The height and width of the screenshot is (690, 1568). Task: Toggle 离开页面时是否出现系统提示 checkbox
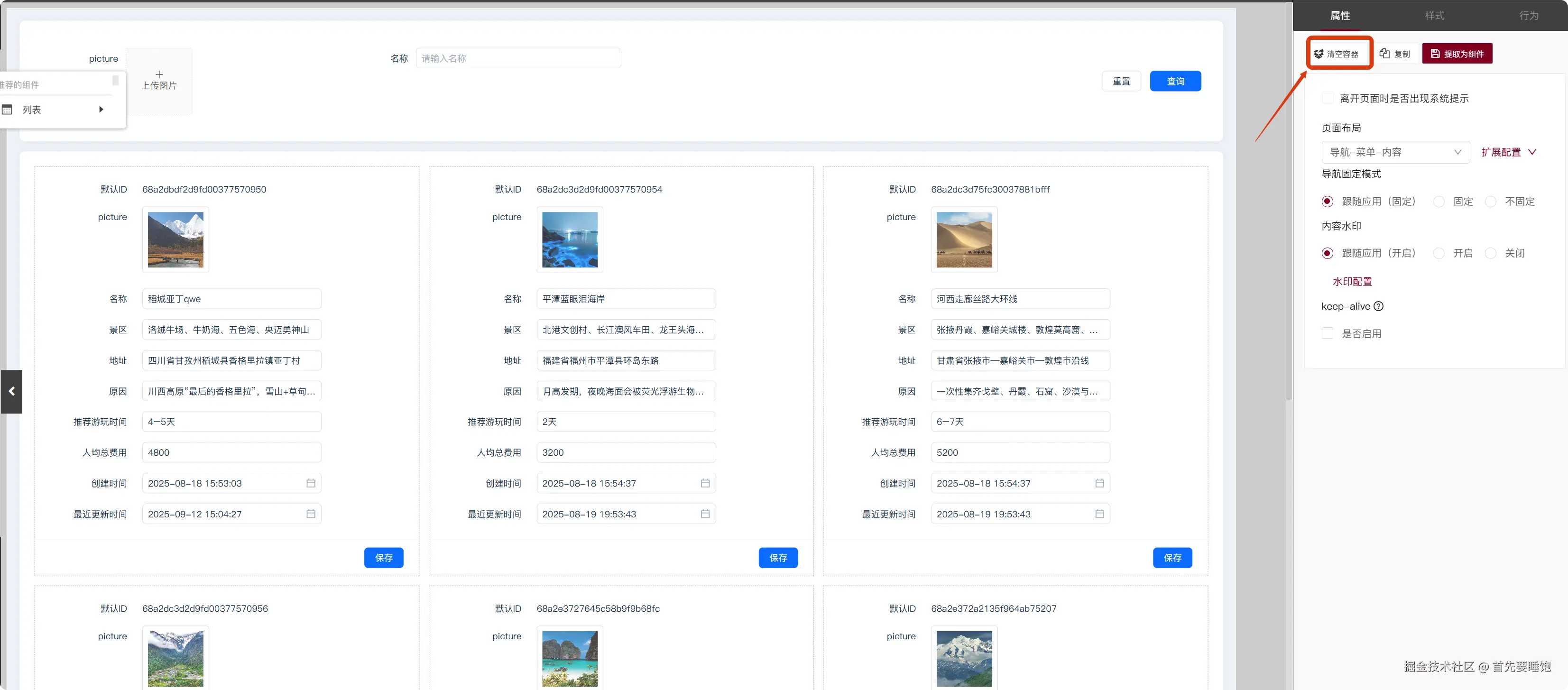click(x=1328, y=98)
